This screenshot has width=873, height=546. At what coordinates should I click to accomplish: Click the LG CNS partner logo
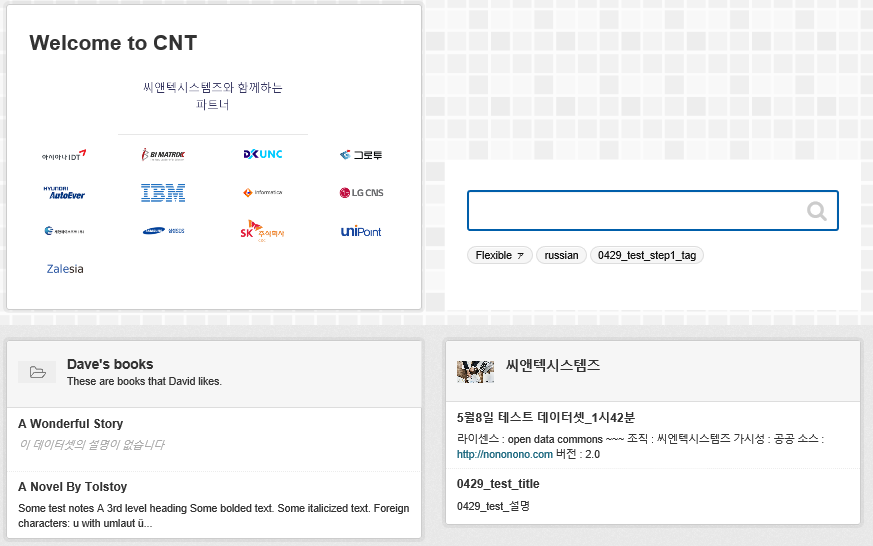click(x=361, y=193)
